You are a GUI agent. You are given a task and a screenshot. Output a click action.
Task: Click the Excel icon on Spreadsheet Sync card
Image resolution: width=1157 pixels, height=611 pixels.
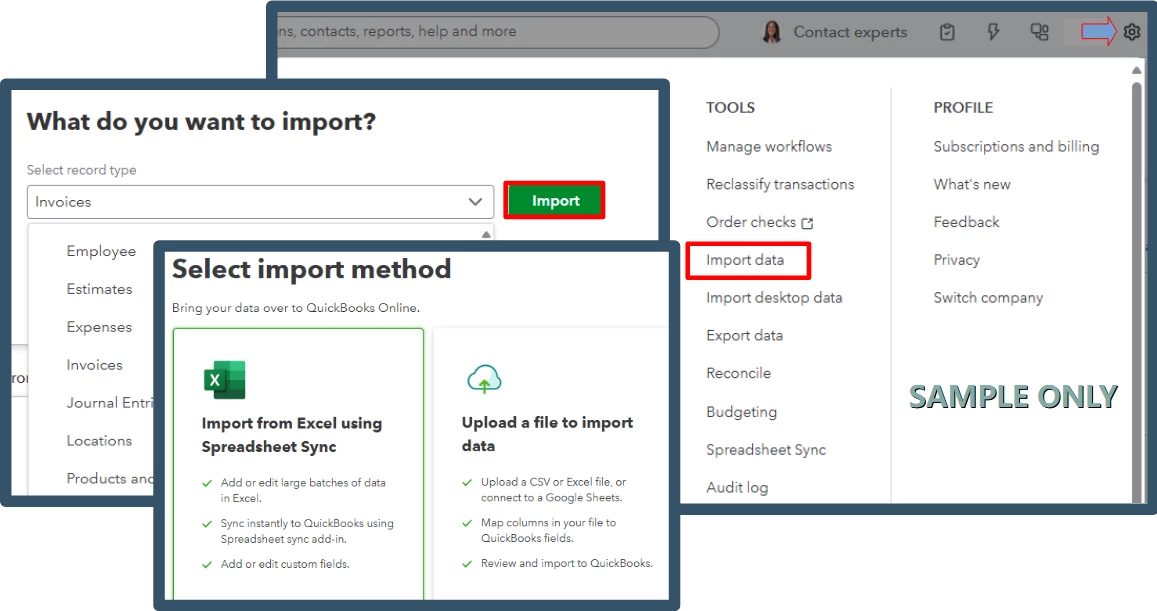point(224,380)
